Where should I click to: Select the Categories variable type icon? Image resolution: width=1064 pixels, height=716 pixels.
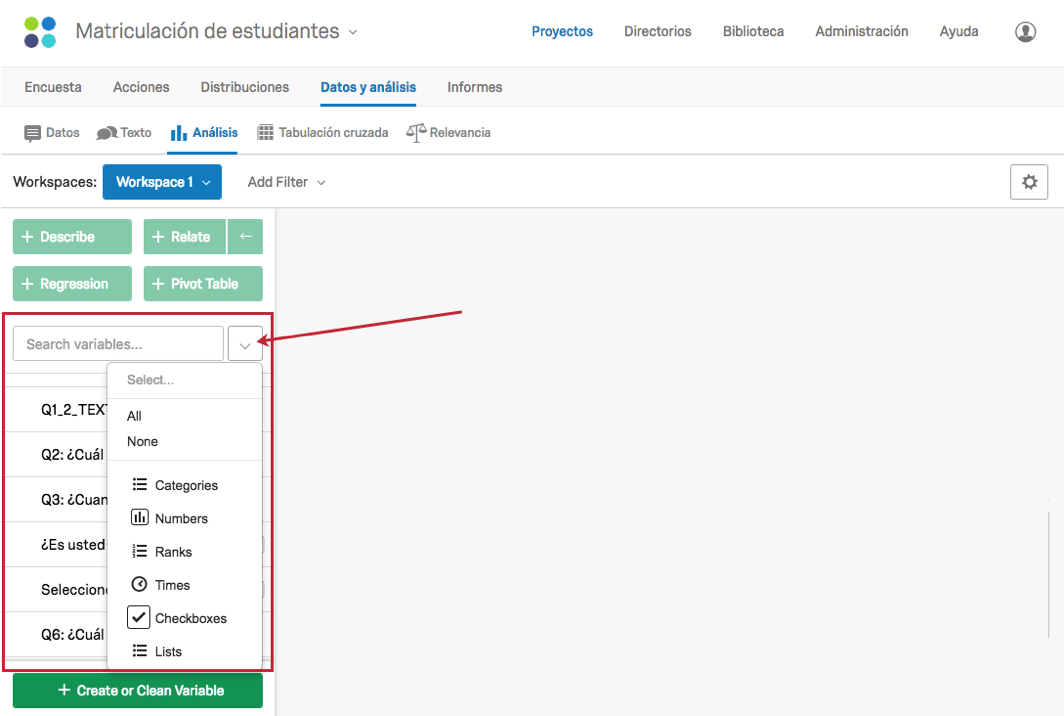coord(138,484)
